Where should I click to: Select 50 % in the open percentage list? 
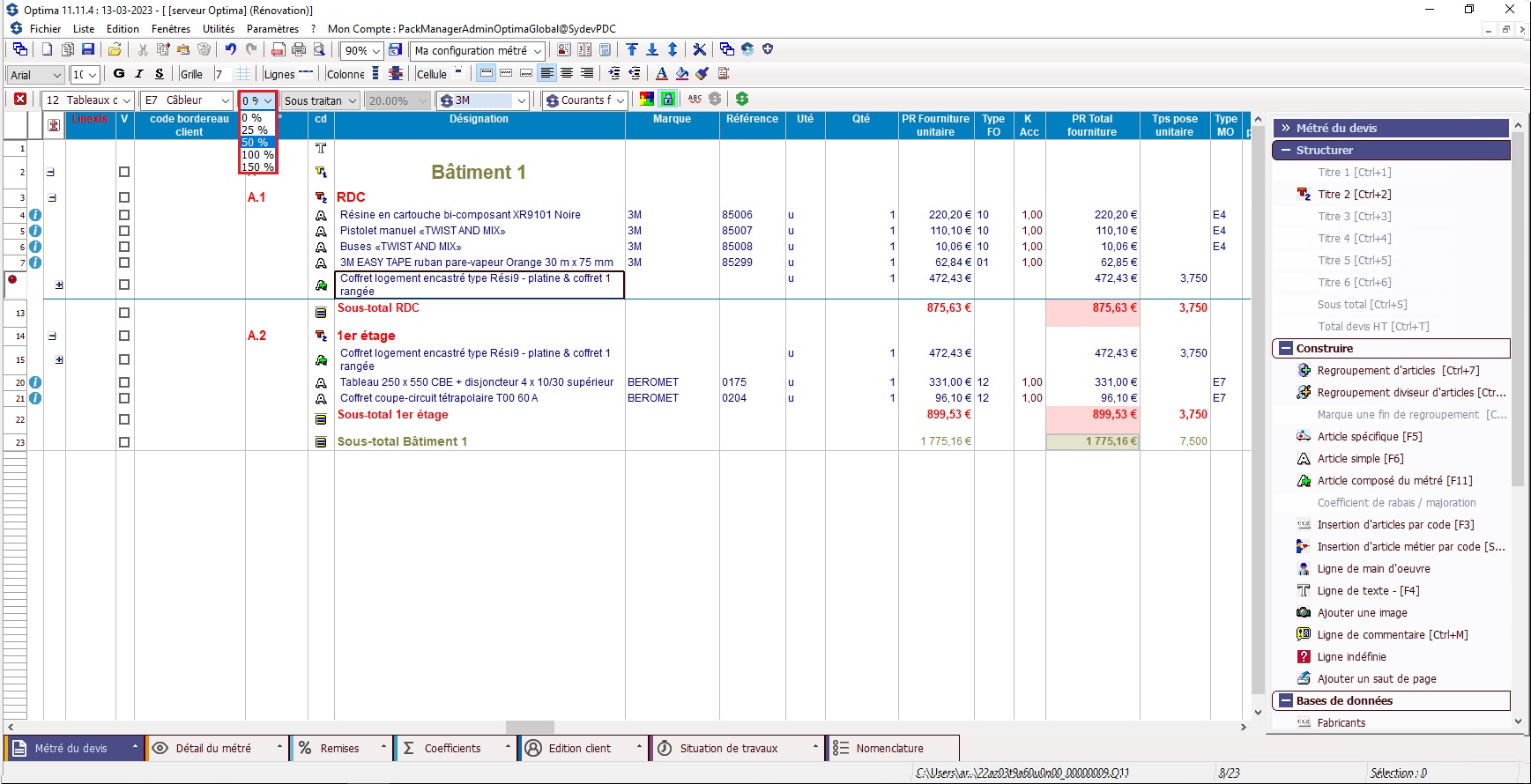pos(258,143)
